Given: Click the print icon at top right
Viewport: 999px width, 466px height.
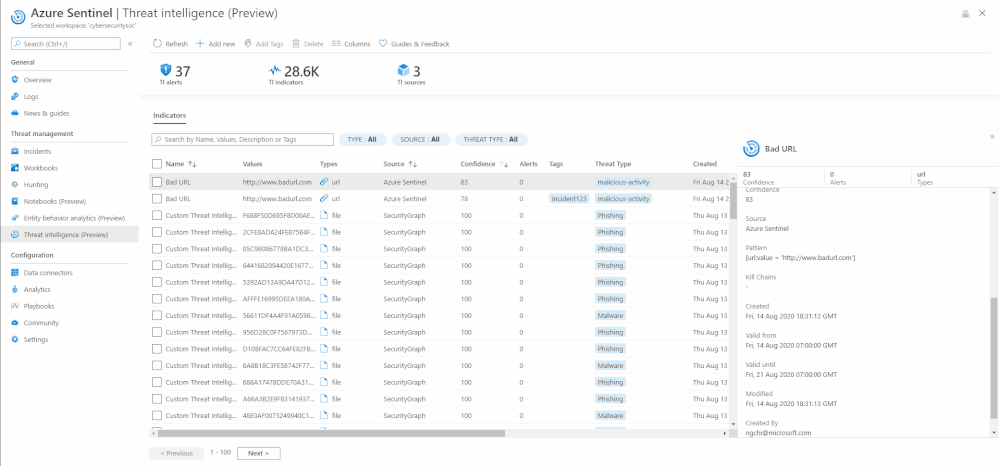Looking at the screenshot, I should pos(966,14).
